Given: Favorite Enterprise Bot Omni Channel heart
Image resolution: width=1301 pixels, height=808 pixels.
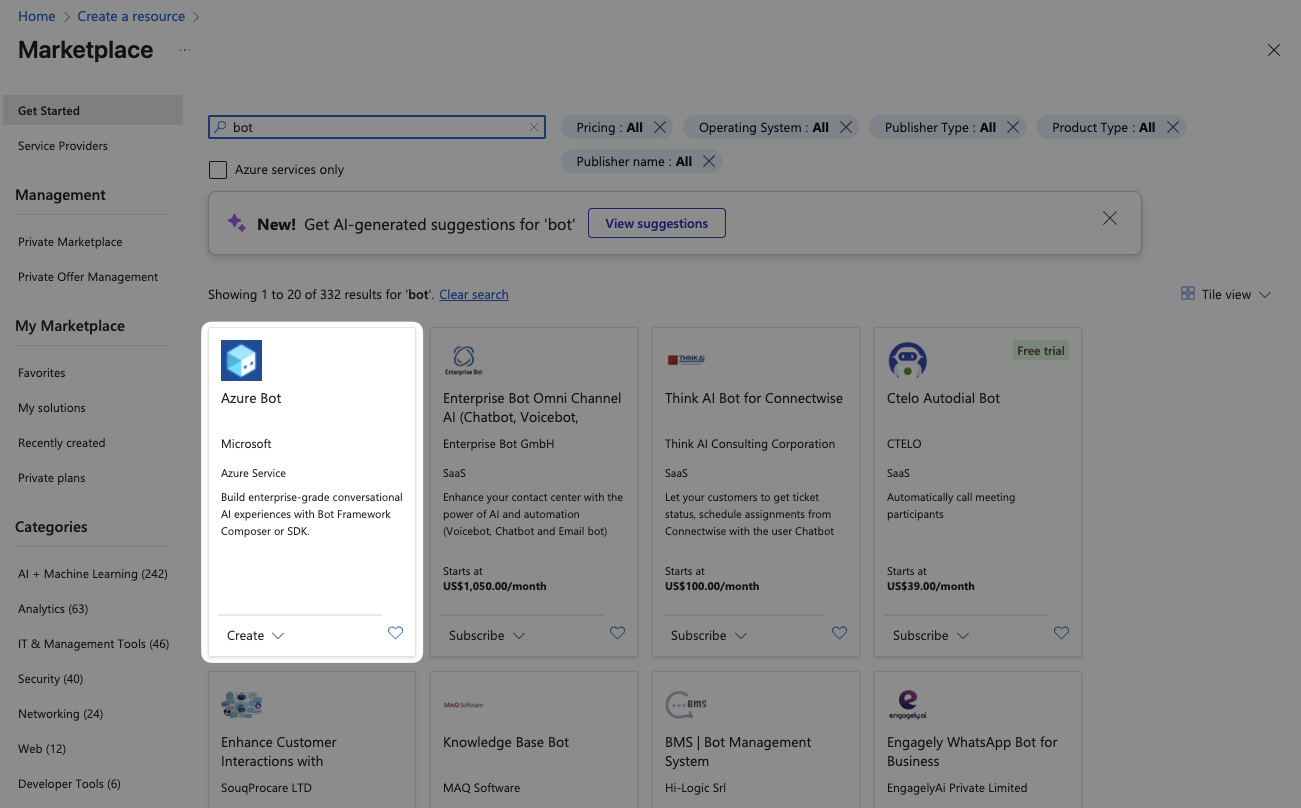Looking at the screenshot, I should [x=617, y=633].
